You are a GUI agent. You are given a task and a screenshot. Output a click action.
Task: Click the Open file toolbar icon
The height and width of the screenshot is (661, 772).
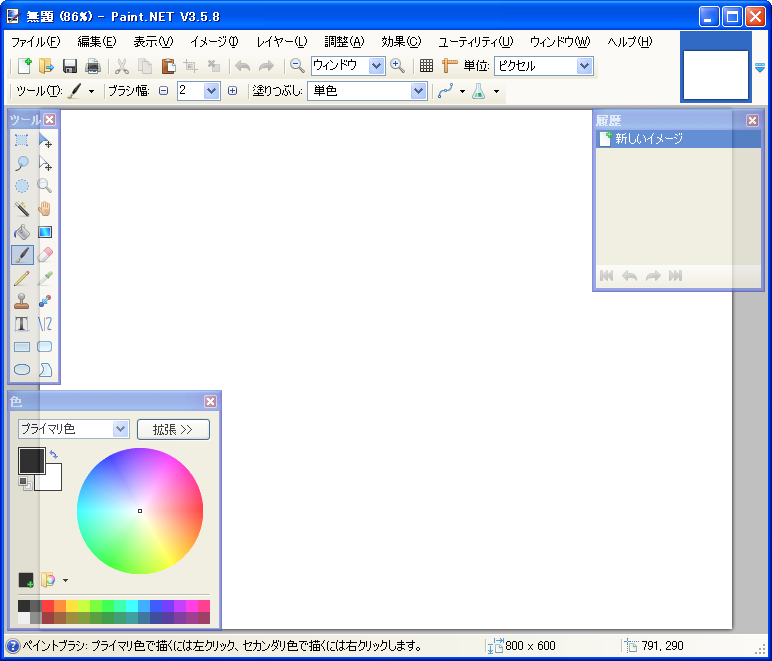[46, 65]
